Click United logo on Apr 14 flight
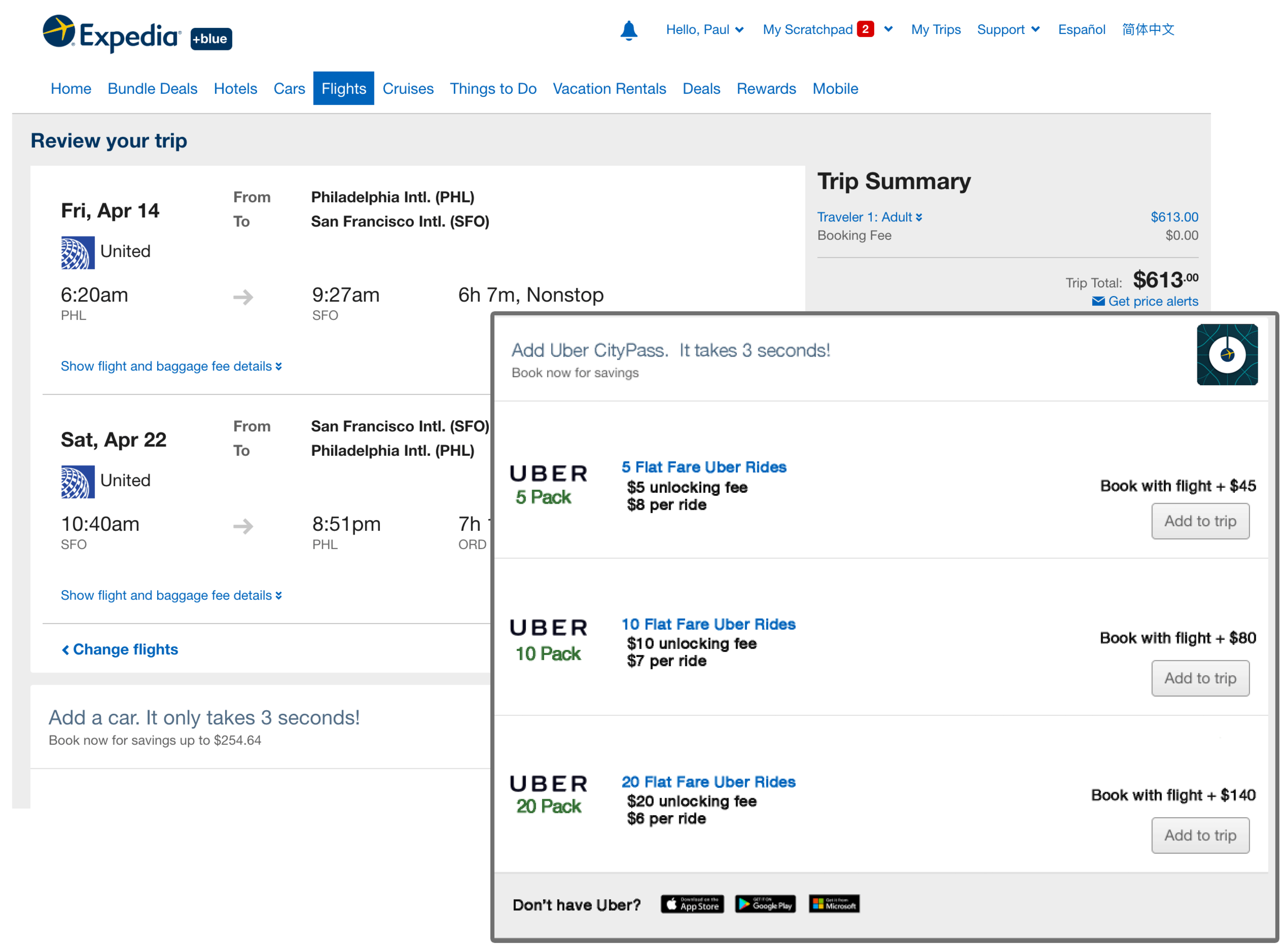1288x947 pixels. (78, 252)
